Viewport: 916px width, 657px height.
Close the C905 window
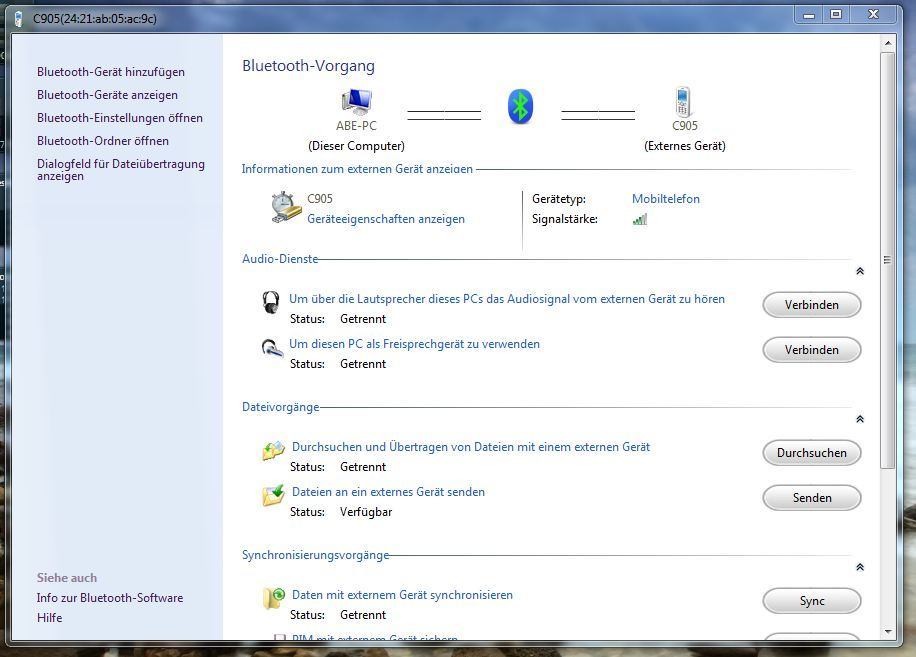[873, 15]
